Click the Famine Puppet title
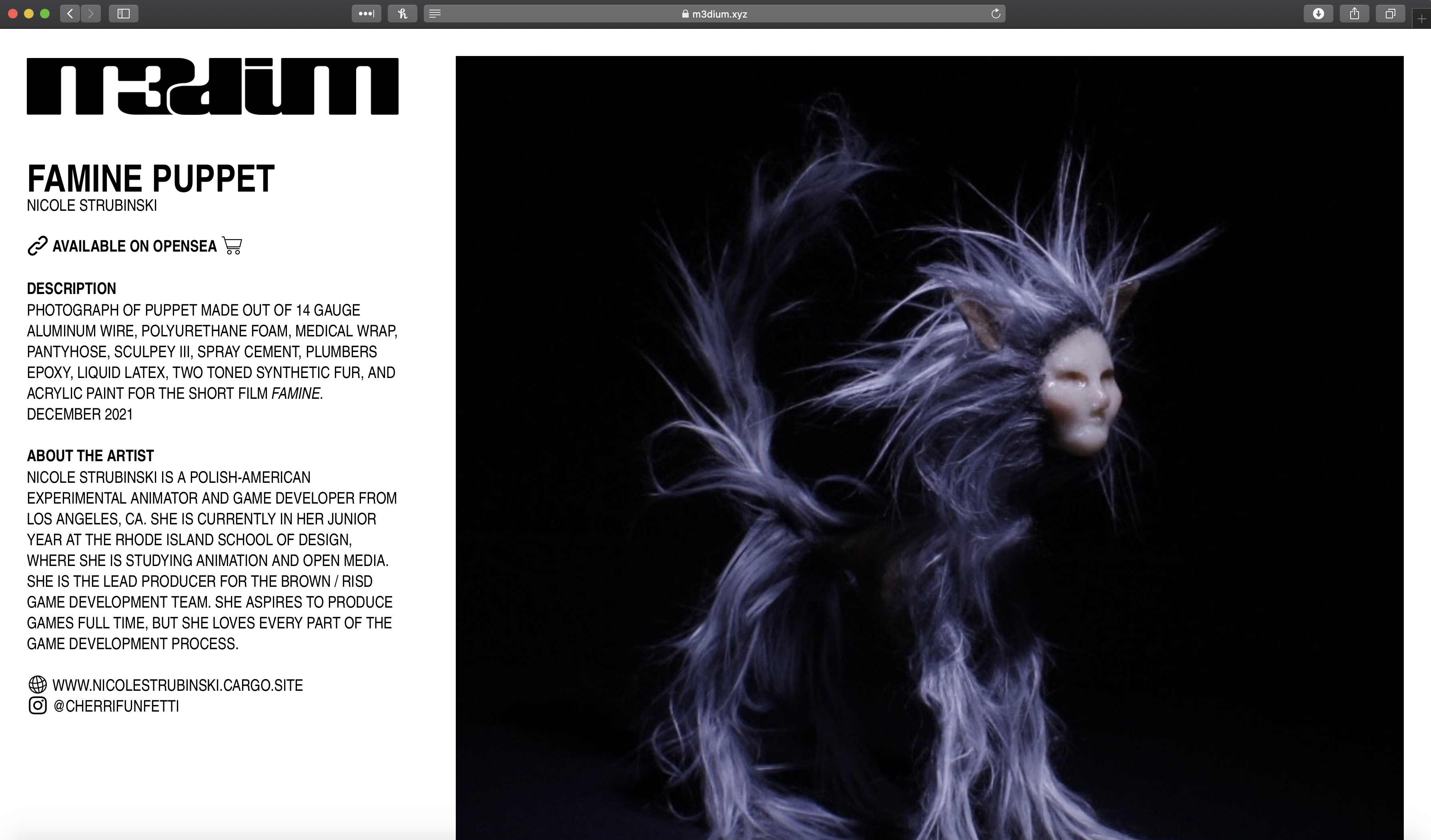Image resolution: width=1431 pixels, height=840 pixels. point(150,178)
